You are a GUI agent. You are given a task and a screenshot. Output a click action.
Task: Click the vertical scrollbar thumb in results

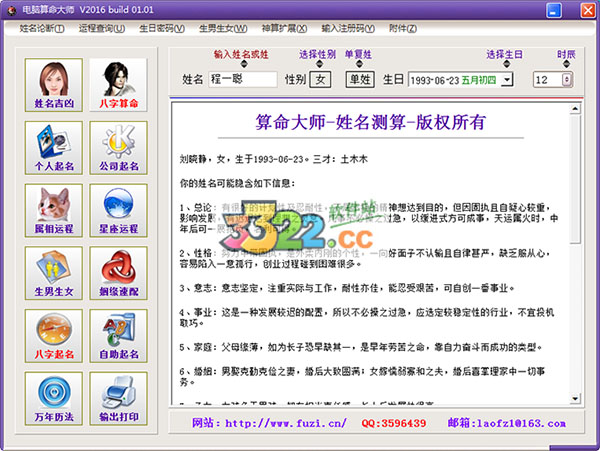[x=575, y=178]
